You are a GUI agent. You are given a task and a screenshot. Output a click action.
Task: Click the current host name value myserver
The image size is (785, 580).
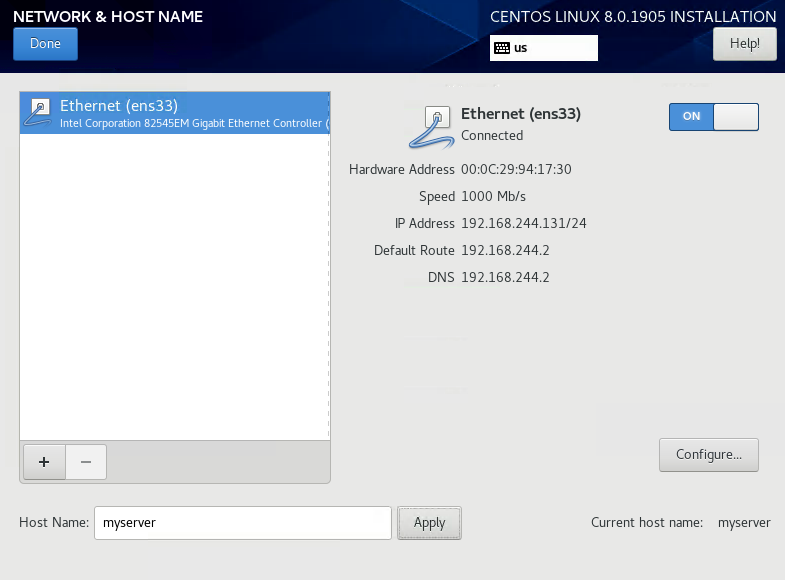744,523
